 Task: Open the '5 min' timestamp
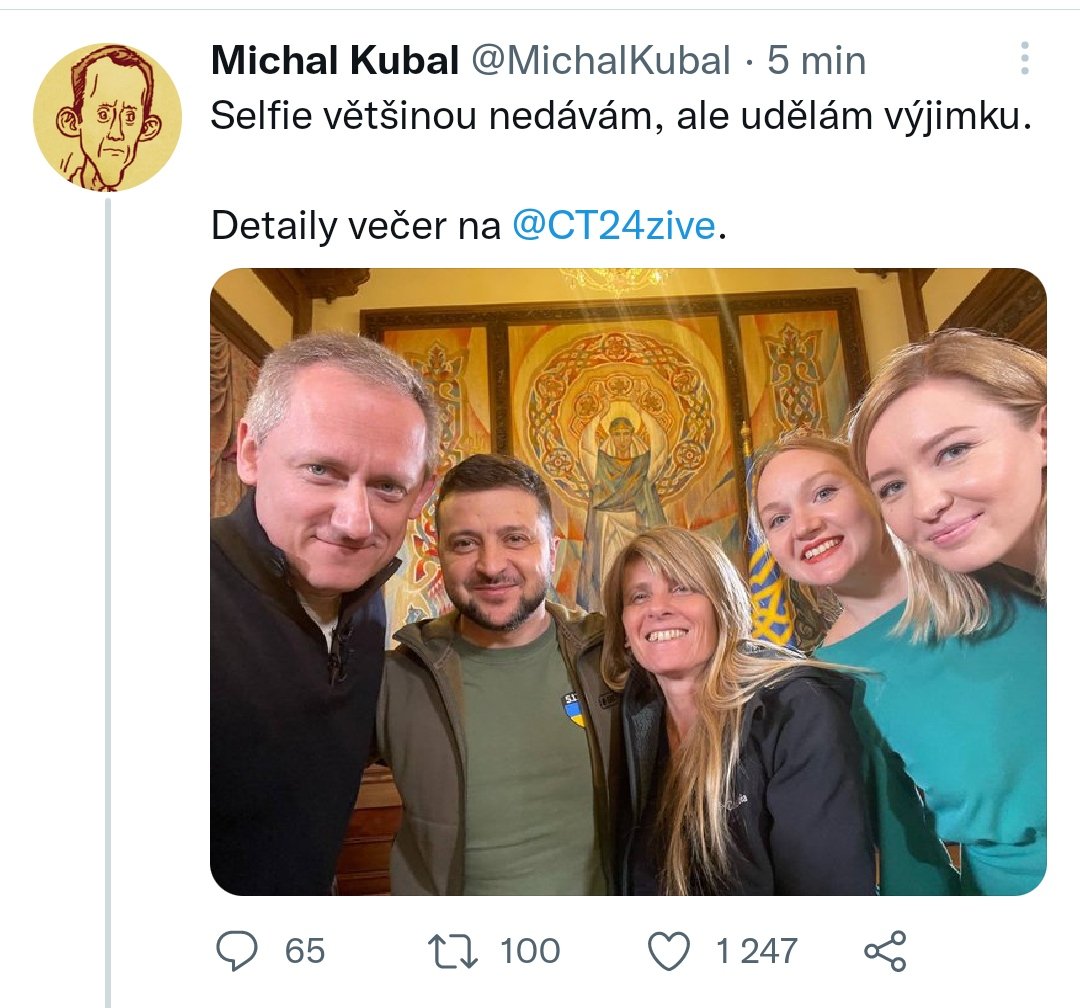pos(816,62)
